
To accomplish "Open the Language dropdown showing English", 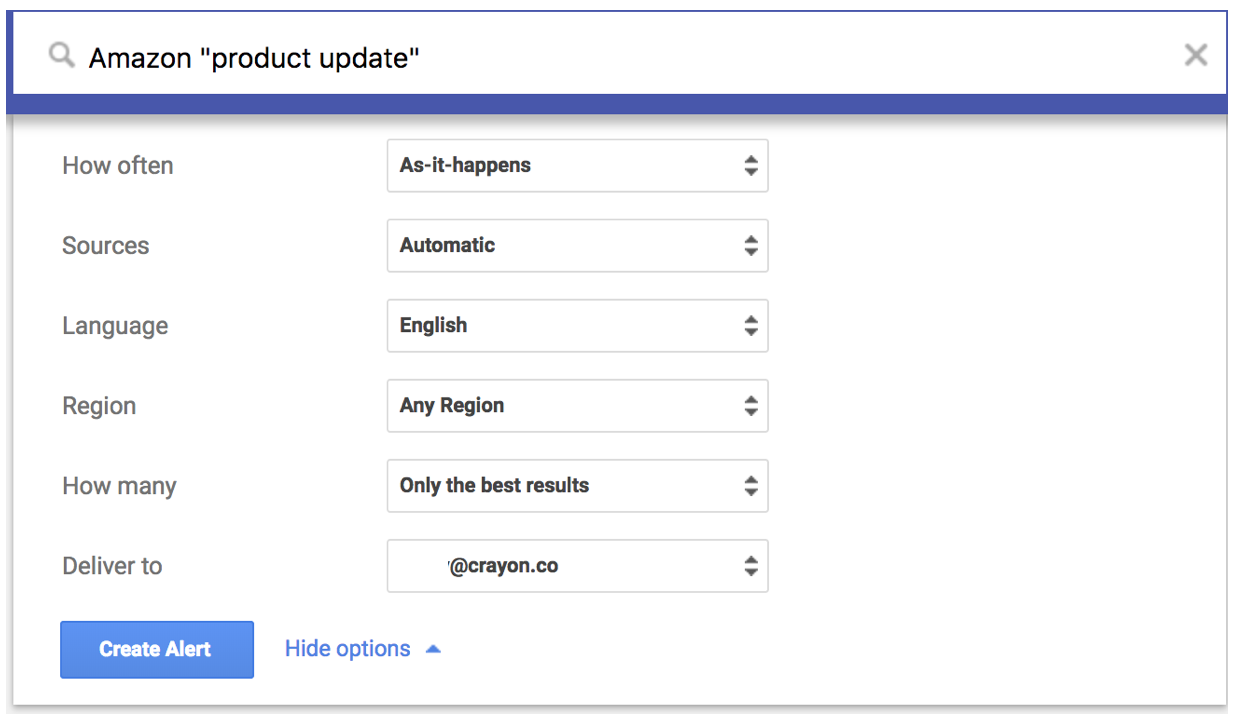I will point(577,326).
